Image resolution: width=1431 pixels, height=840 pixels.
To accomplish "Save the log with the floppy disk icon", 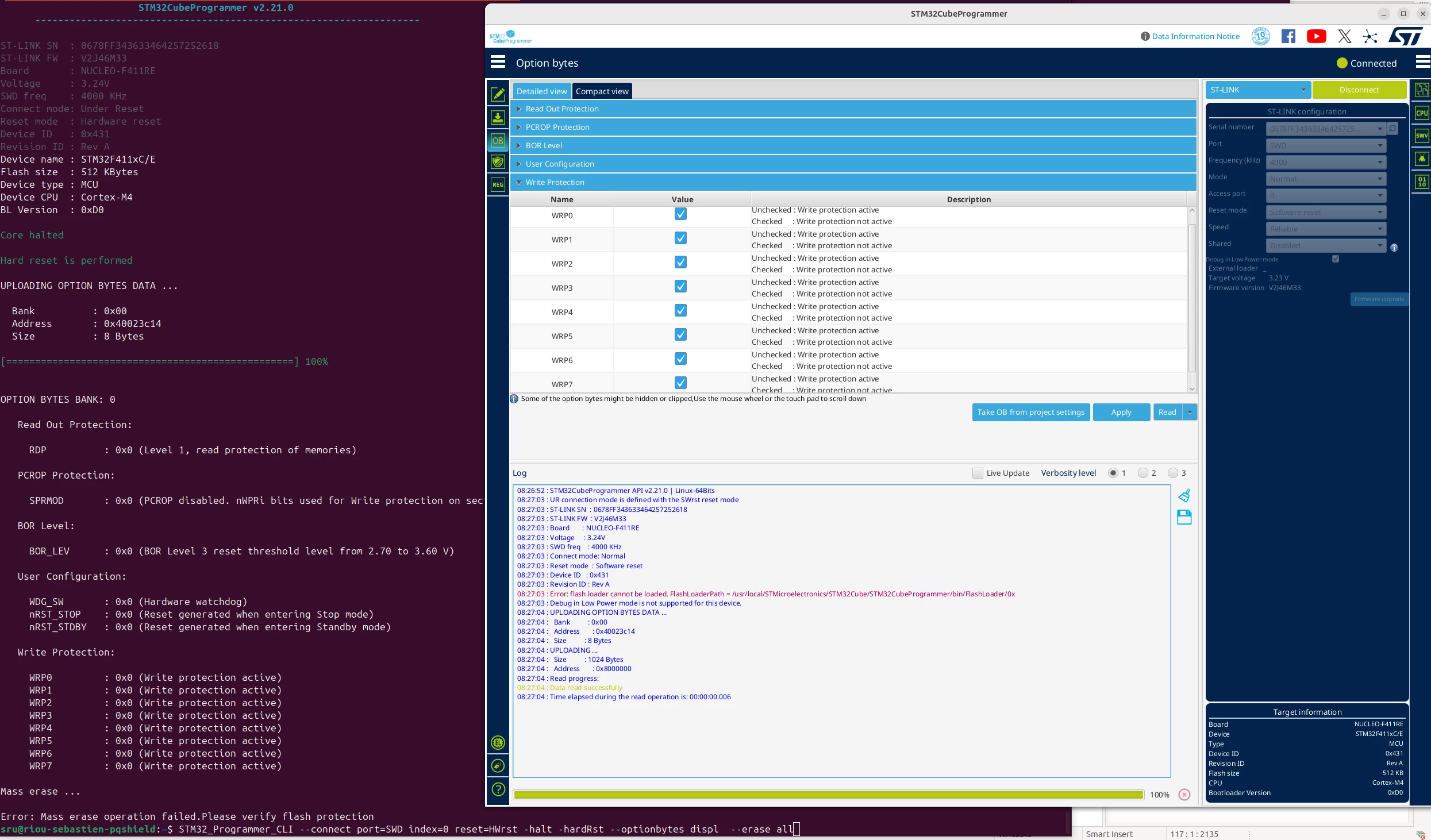I will click(x=1184, y=518).
